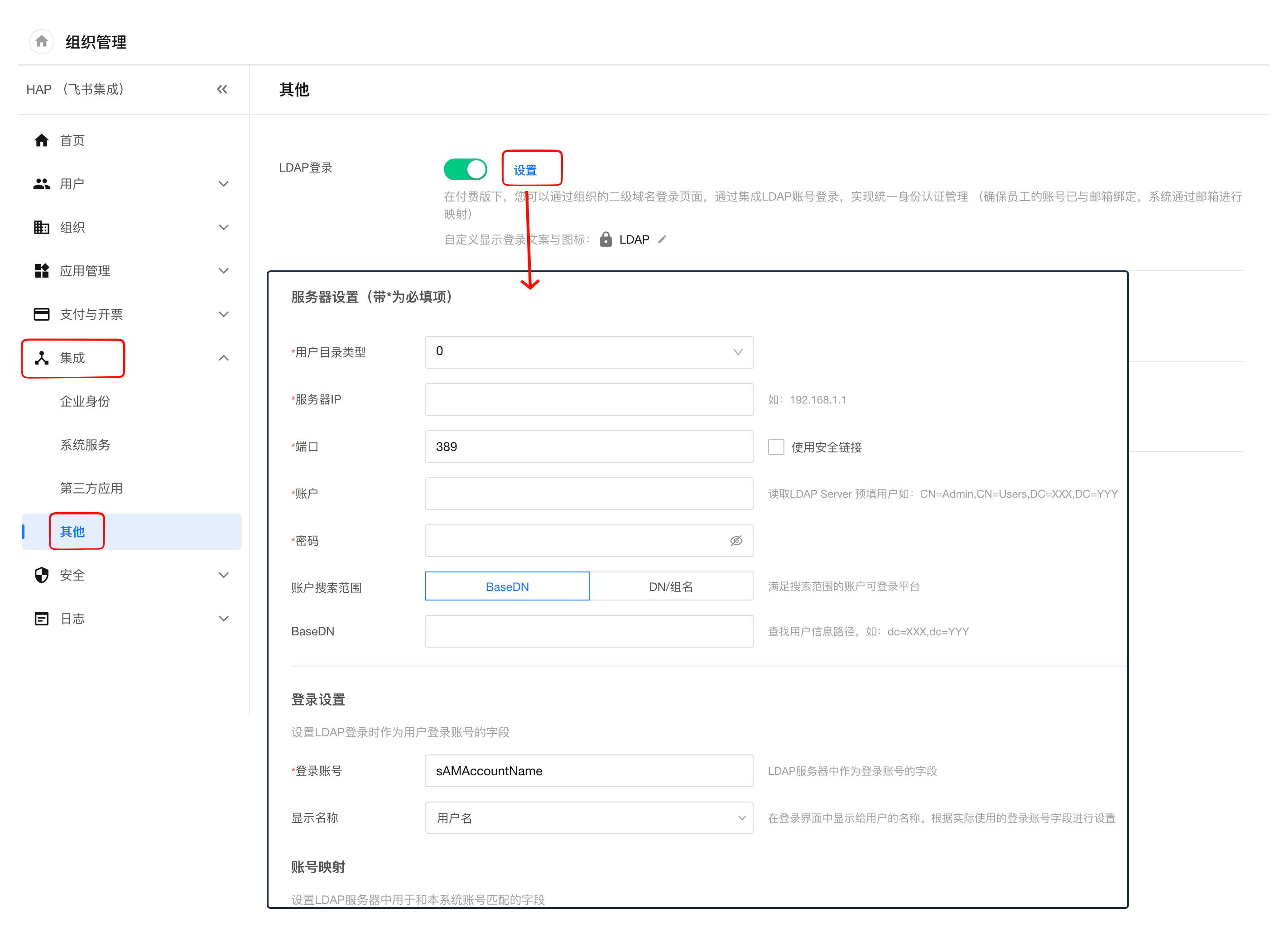Click the 应用管理 apps icon
The image size is (1288, 927).
click(42, 271)
